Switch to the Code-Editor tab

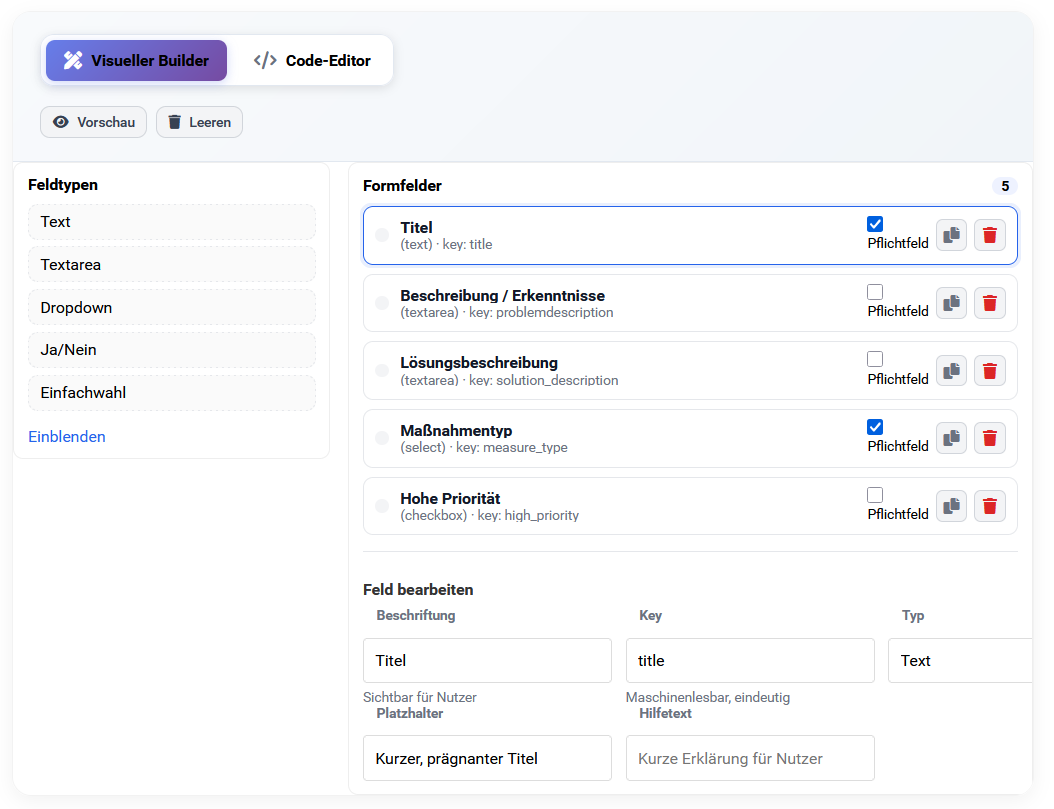point(311,60)
